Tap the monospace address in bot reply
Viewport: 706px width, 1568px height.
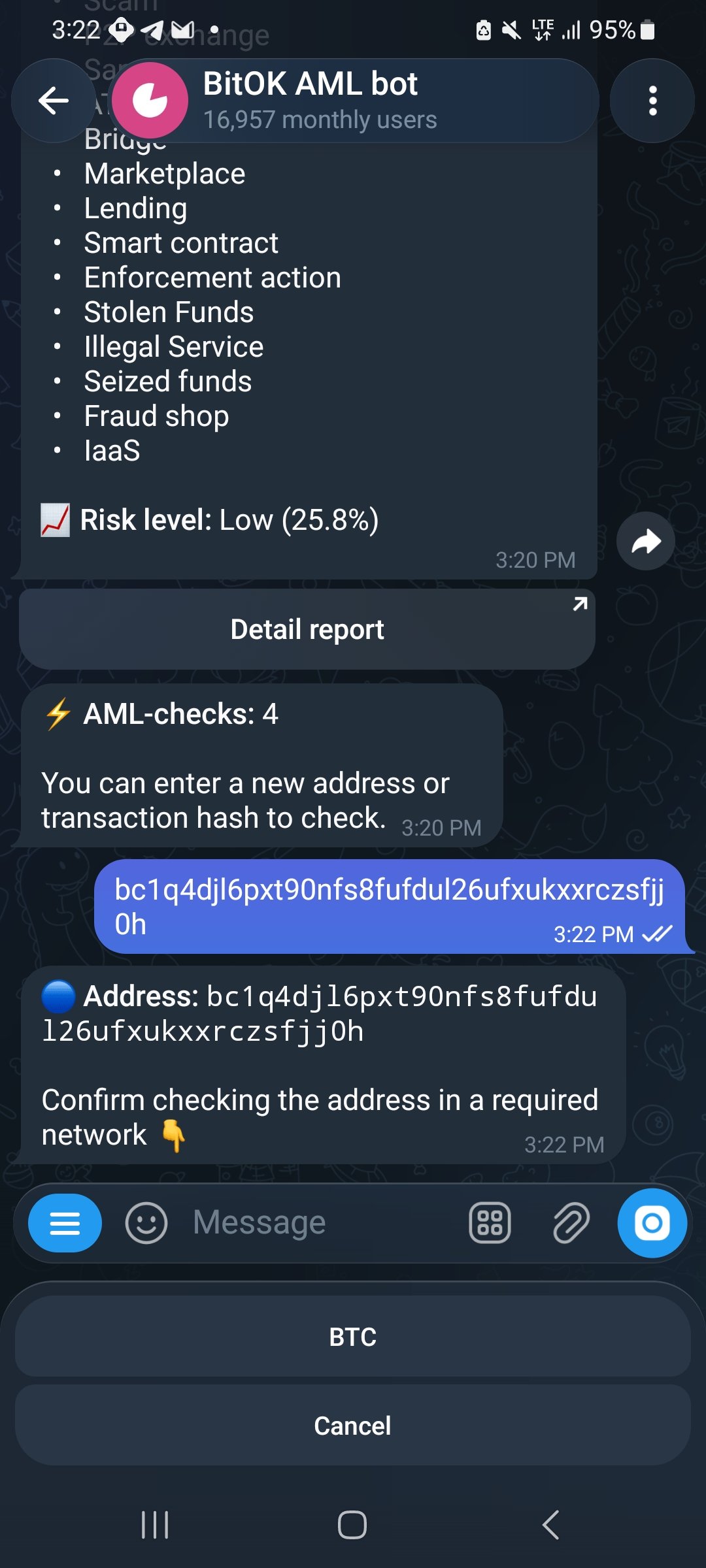[x=320, y=1014]
